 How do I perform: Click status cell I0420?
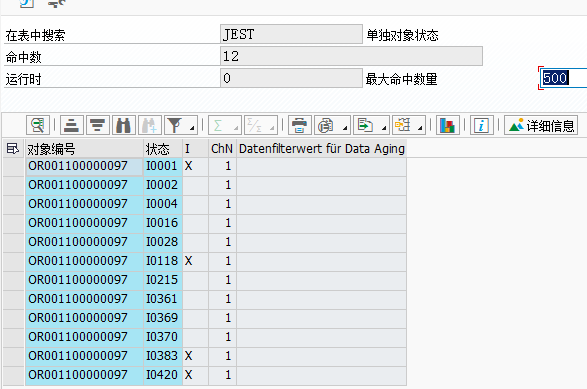(x=163, y=375)
